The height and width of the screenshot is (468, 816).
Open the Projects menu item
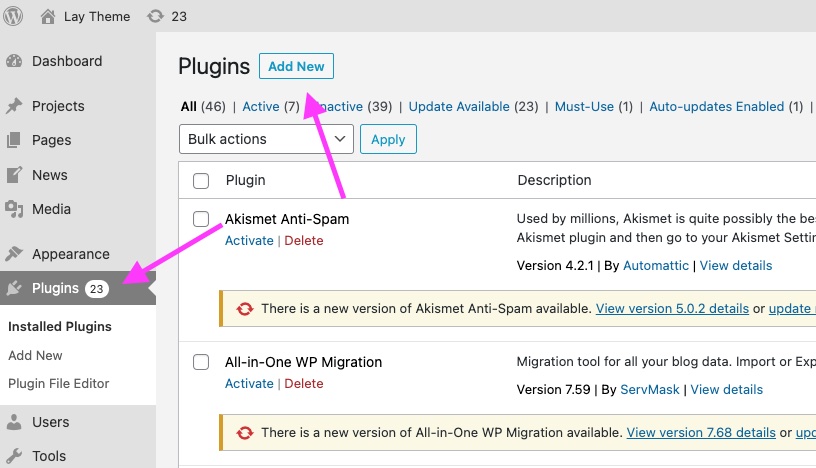(x=58, y=106)
